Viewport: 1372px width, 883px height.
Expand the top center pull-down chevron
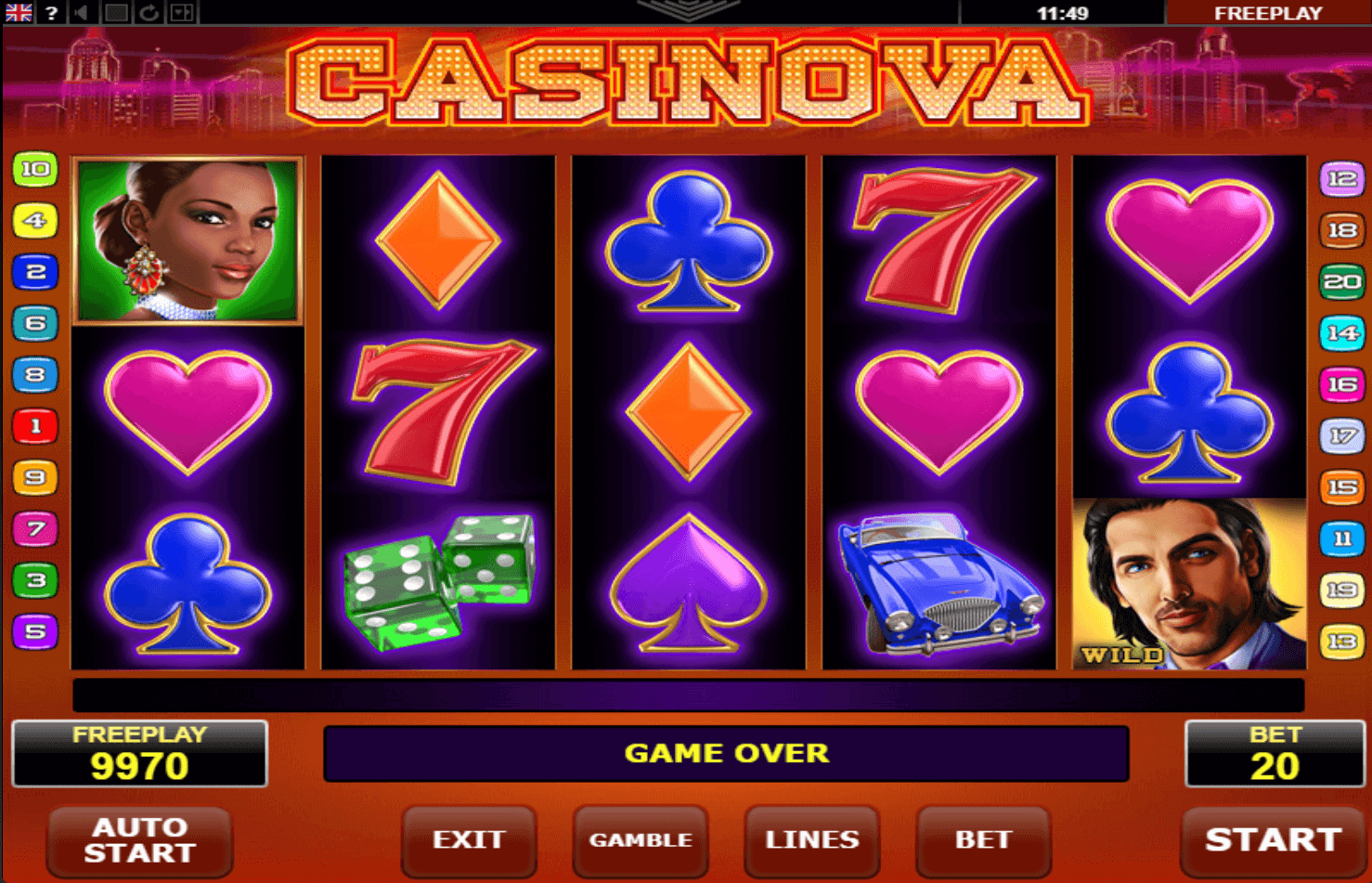pos(688,10)
